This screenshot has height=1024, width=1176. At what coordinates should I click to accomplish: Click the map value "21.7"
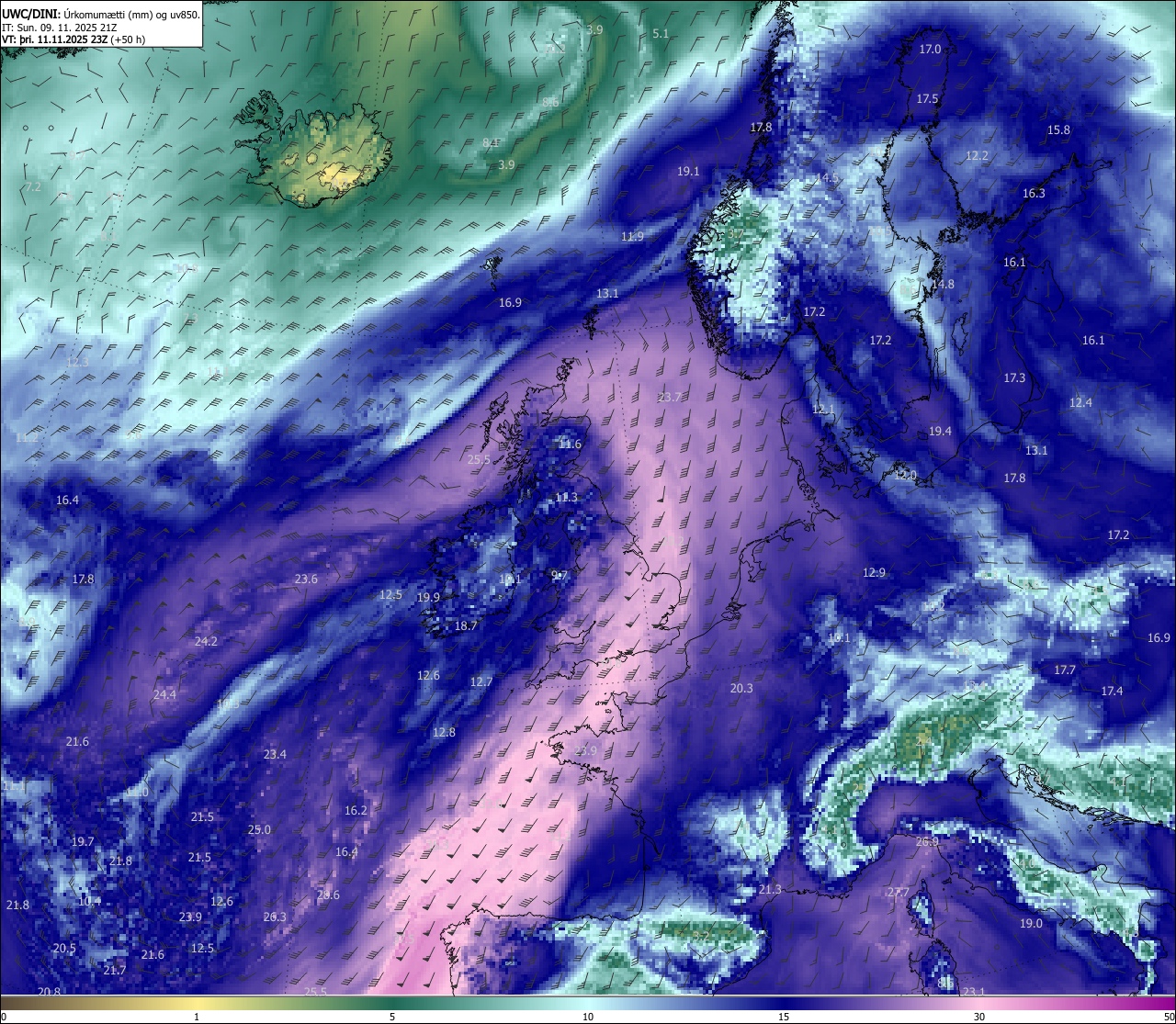pos(114,971)
